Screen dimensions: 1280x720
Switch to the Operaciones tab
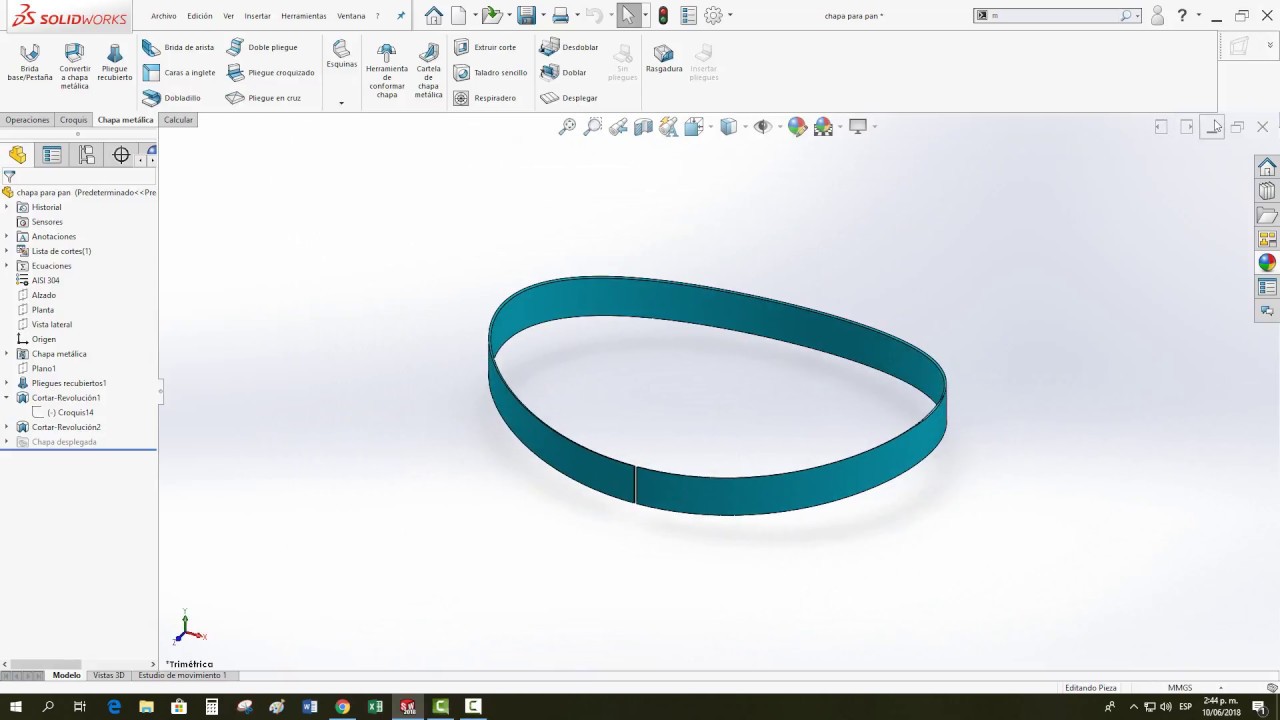[x=27, y=120]
